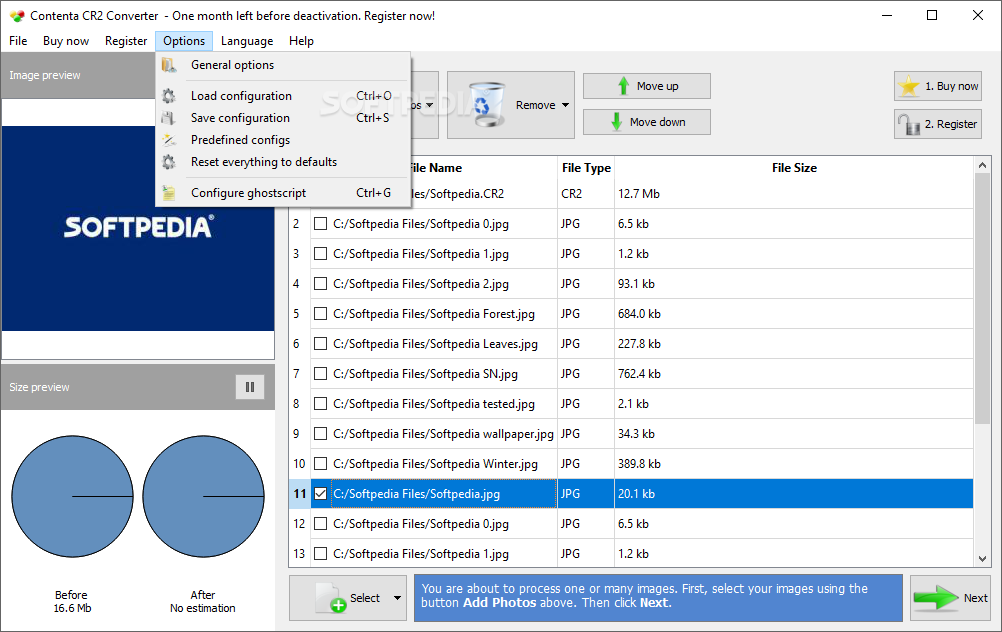Click the Select button

pos(348,598)
